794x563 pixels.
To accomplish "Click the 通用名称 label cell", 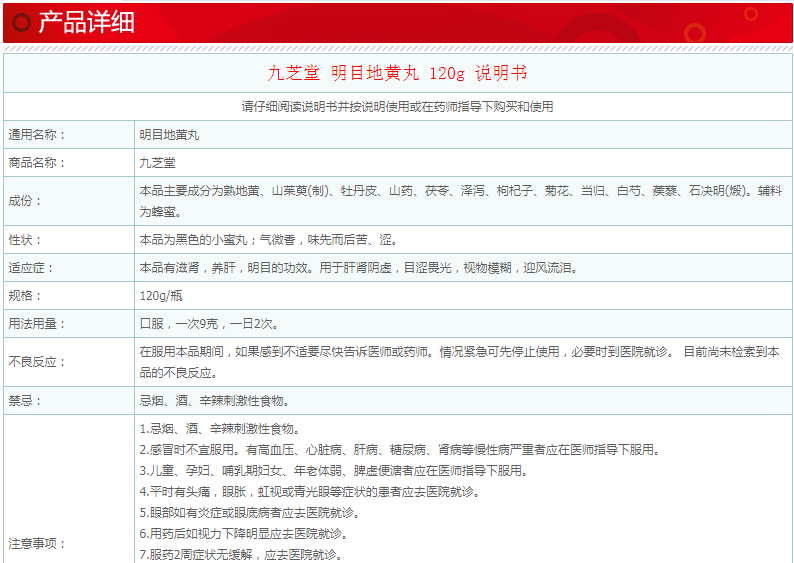I will pos(69,135).
